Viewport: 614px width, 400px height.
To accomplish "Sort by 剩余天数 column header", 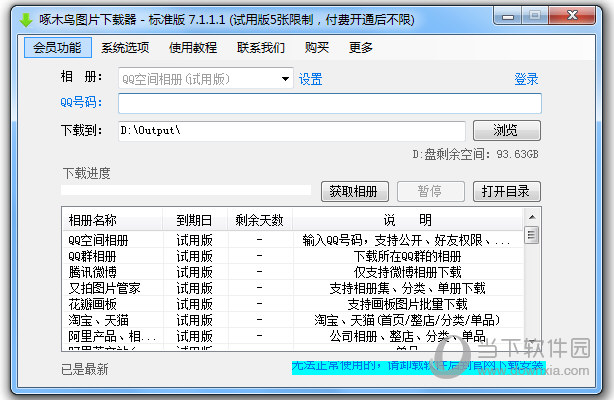I will (x=260, y=220).
